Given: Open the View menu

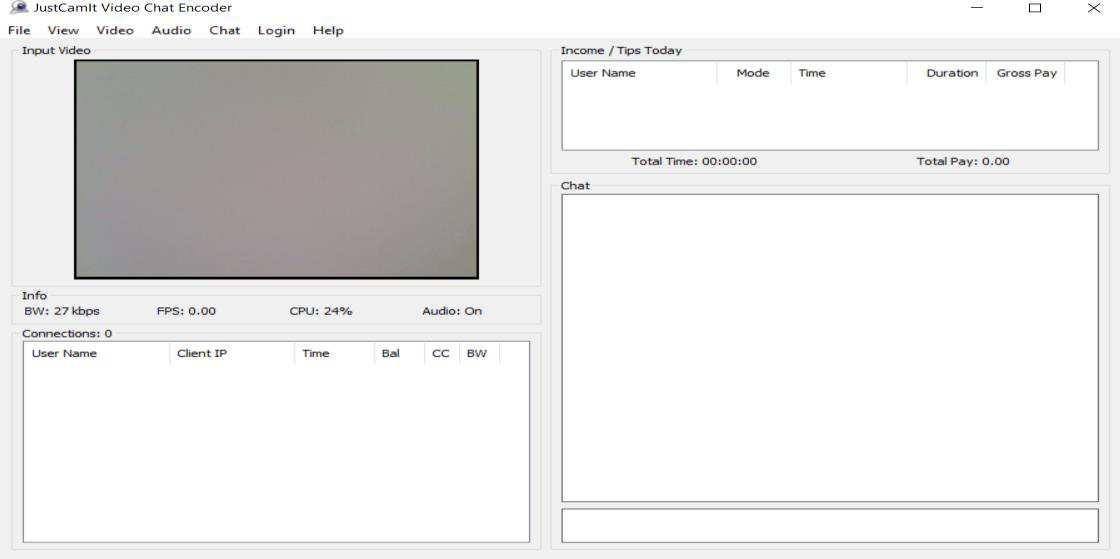Looking at the screenshot, I should click(63, 30).
